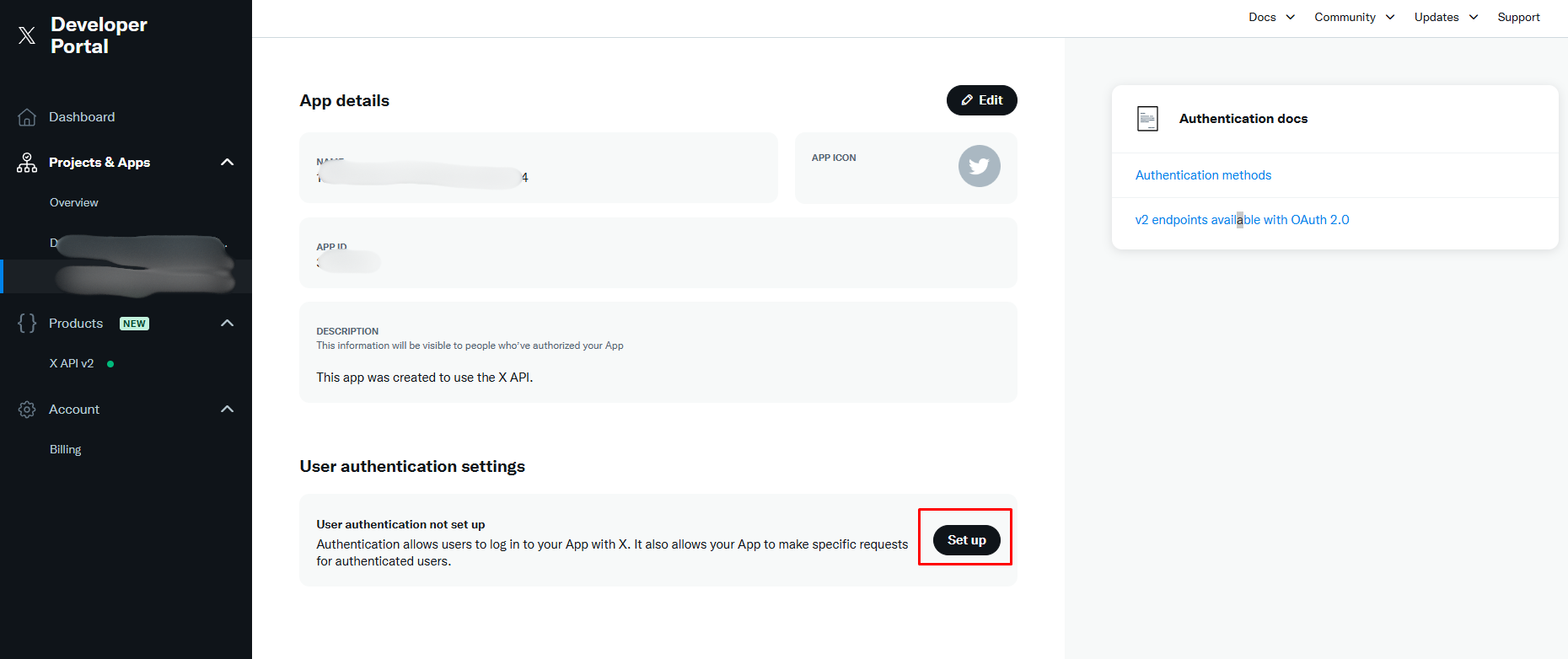Image resolution: width=1568 pixels, height=659 pixels.
Task: Expand the Updates dropdown menu
Action: [1446, 17]
